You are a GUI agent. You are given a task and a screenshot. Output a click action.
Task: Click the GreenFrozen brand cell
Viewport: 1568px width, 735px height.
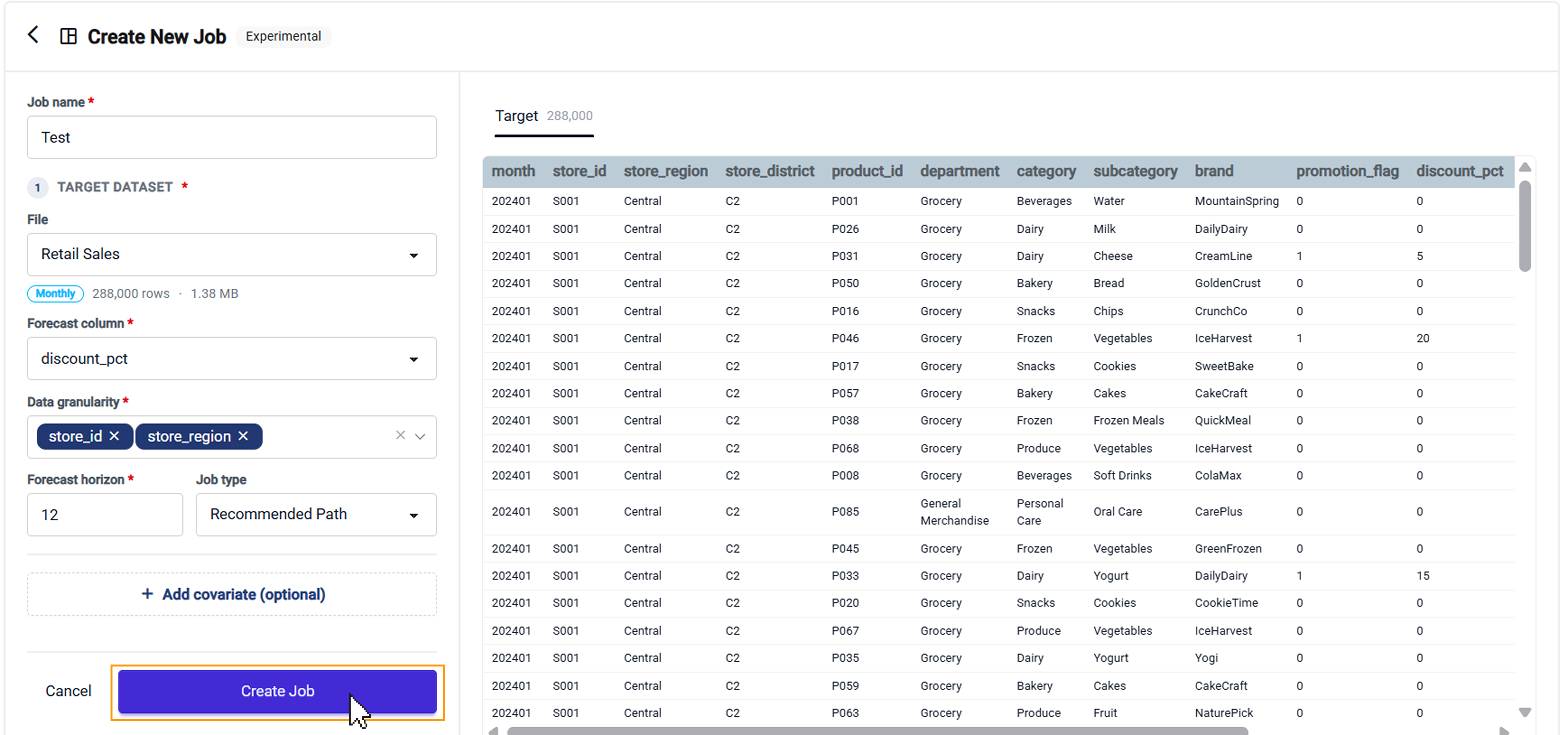point(1228,549)
